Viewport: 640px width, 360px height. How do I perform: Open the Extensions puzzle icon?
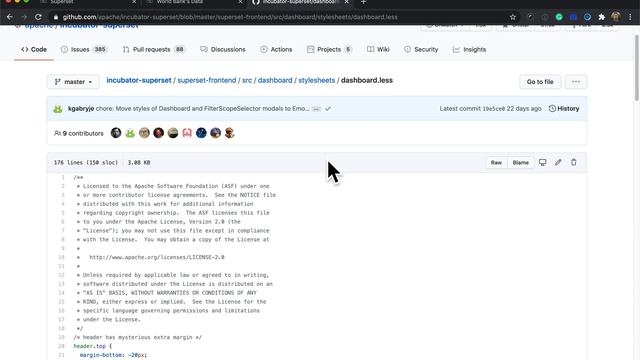point(601,17)
